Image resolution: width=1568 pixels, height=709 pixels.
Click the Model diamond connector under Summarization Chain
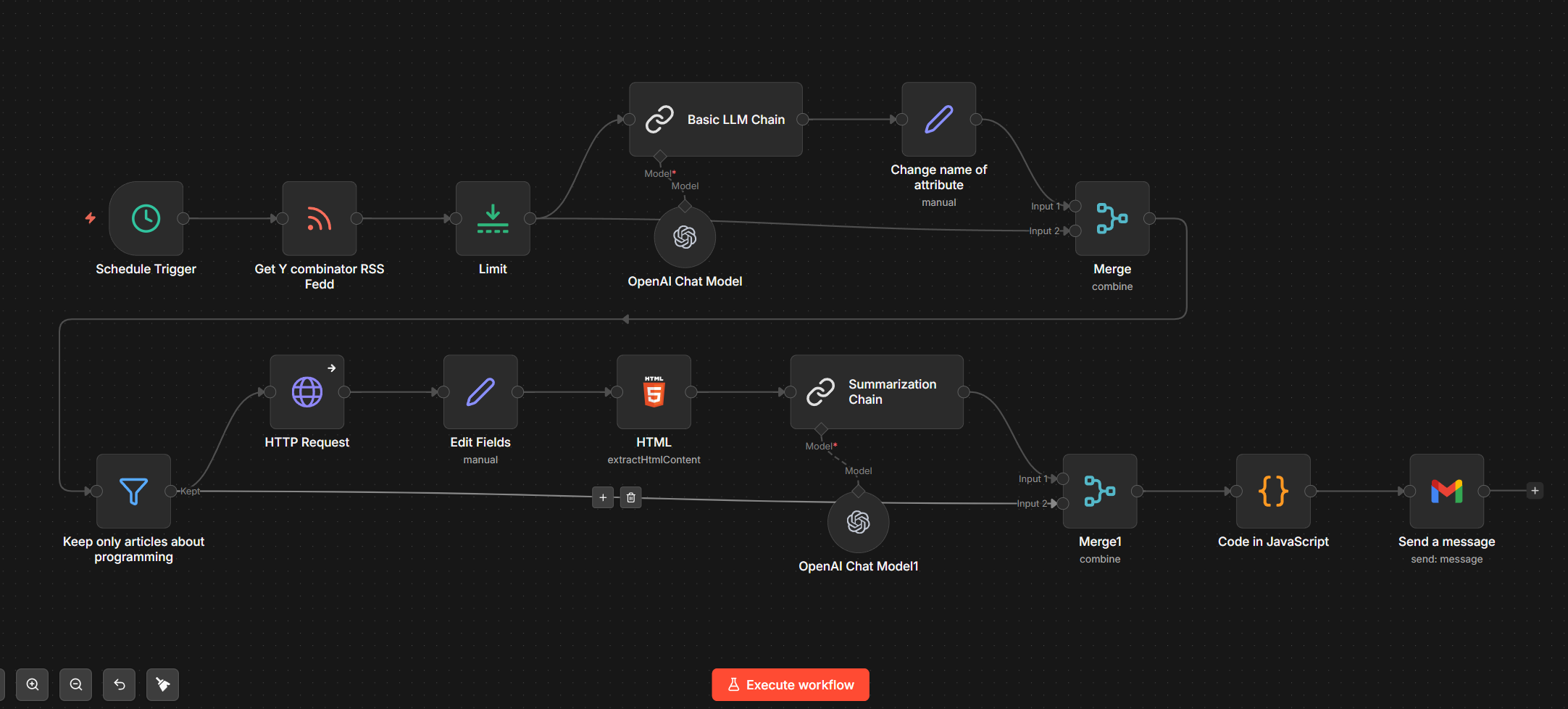click(821, 429)
